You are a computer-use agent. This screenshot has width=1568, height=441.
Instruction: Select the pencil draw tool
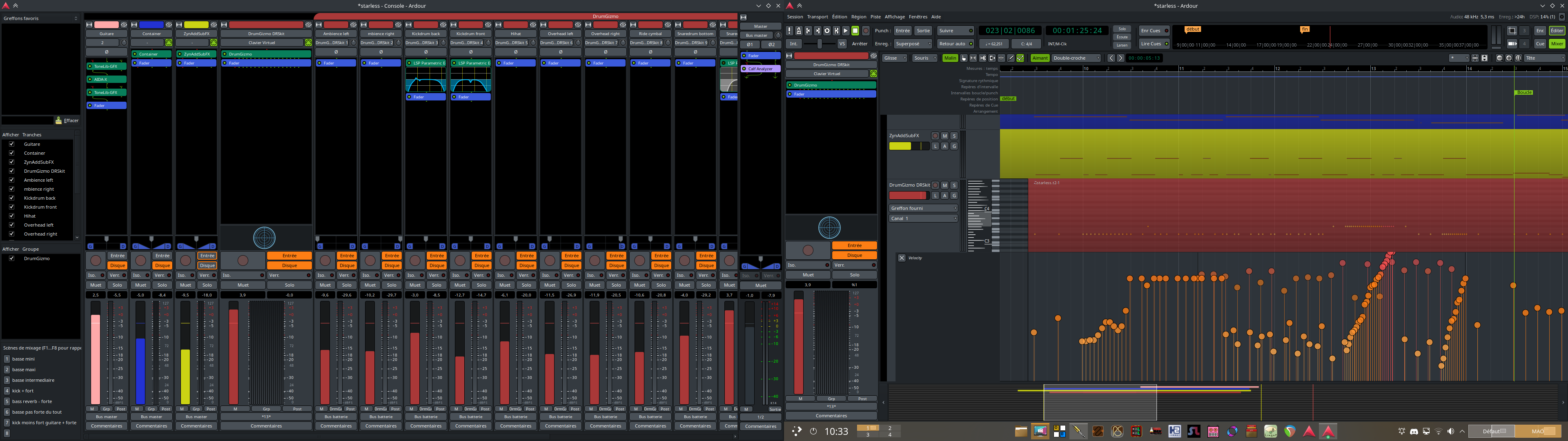coord(1011,58)
